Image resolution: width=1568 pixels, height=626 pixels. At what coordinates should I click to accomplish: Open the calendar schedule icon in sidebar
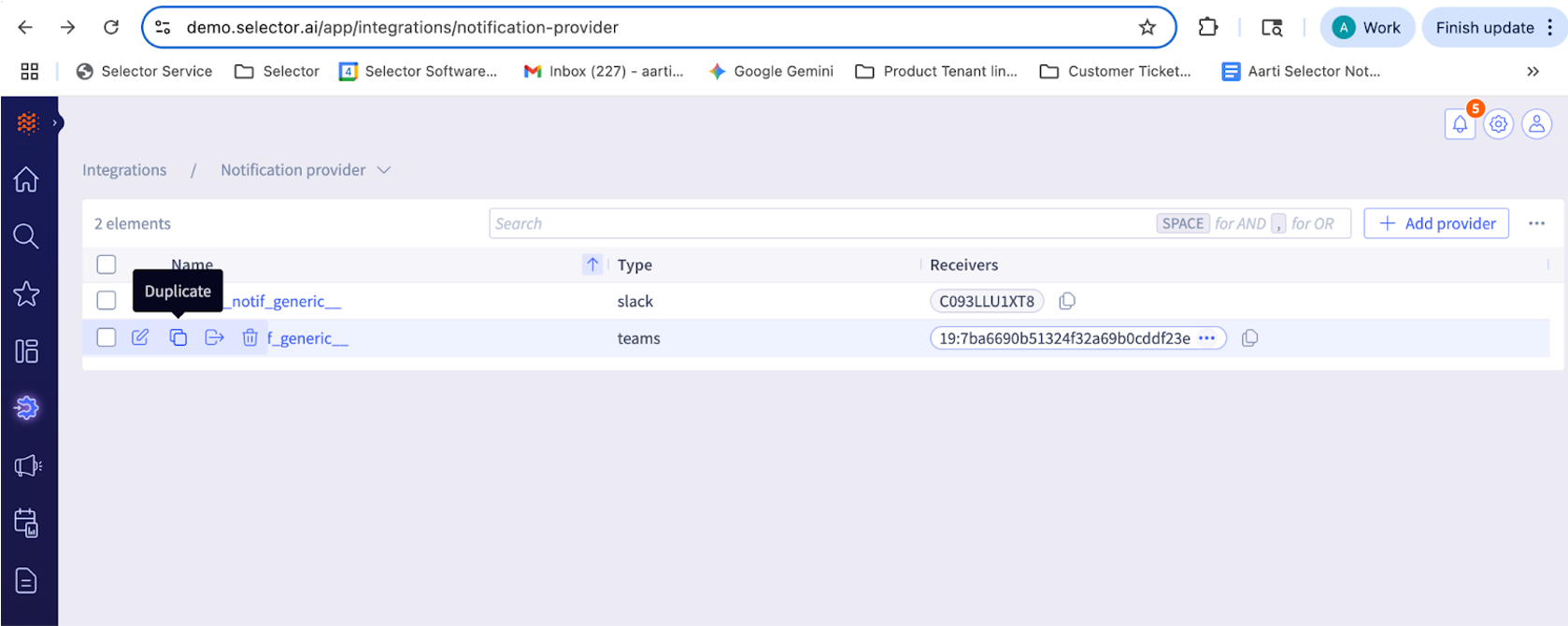pyautogui.click(x=26, y=523)
